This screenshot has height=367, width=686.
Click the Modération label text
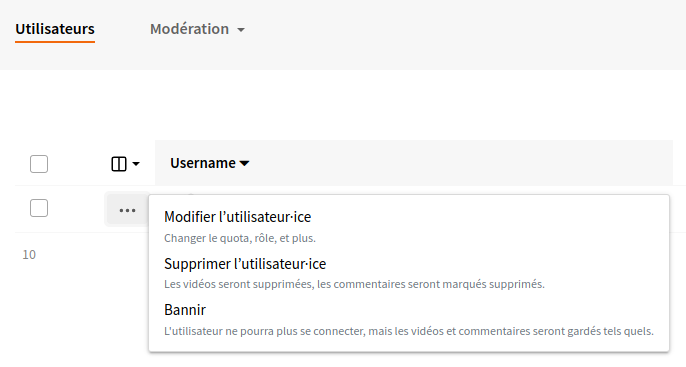pos(189,29)
